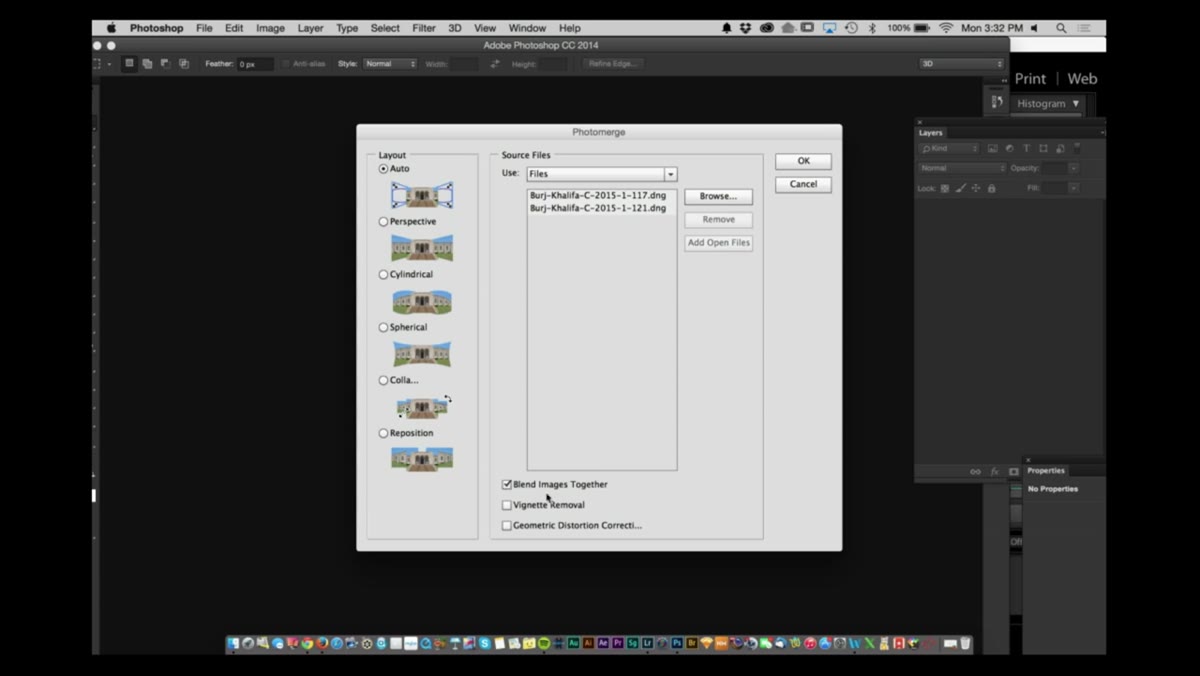1200x676 pixels.
Task: Open the Filter menu
Action: [424, 28]
